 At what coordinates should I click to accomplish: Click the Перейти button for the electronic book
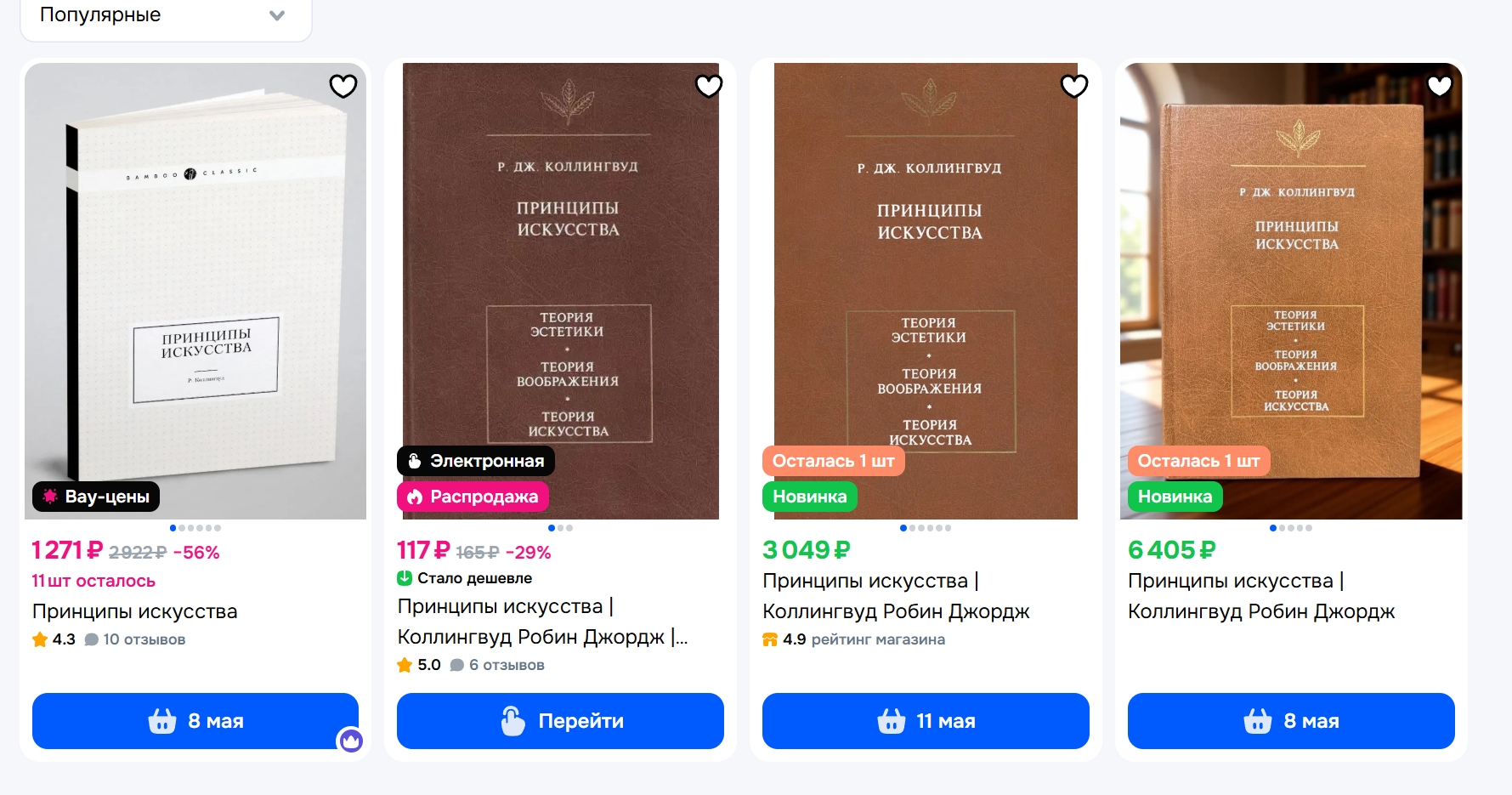click(560, 721)
